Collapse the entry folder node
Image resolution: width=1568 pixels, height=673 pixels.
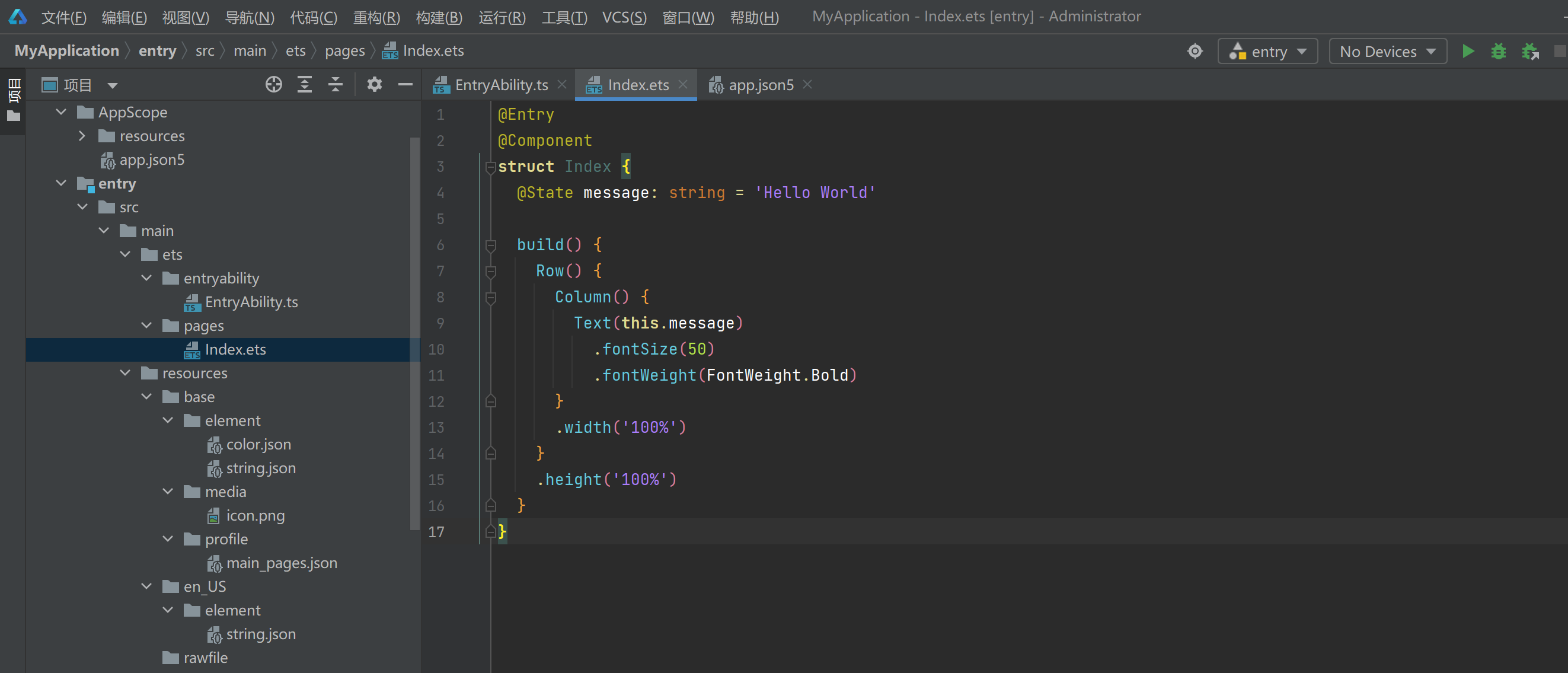coord(60,183)
